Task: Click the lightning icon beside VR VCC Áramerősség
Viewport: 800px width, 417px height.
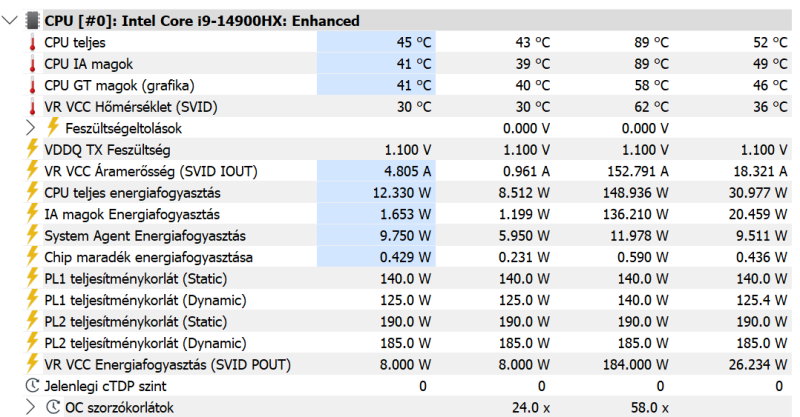Action: click(32, 170)
